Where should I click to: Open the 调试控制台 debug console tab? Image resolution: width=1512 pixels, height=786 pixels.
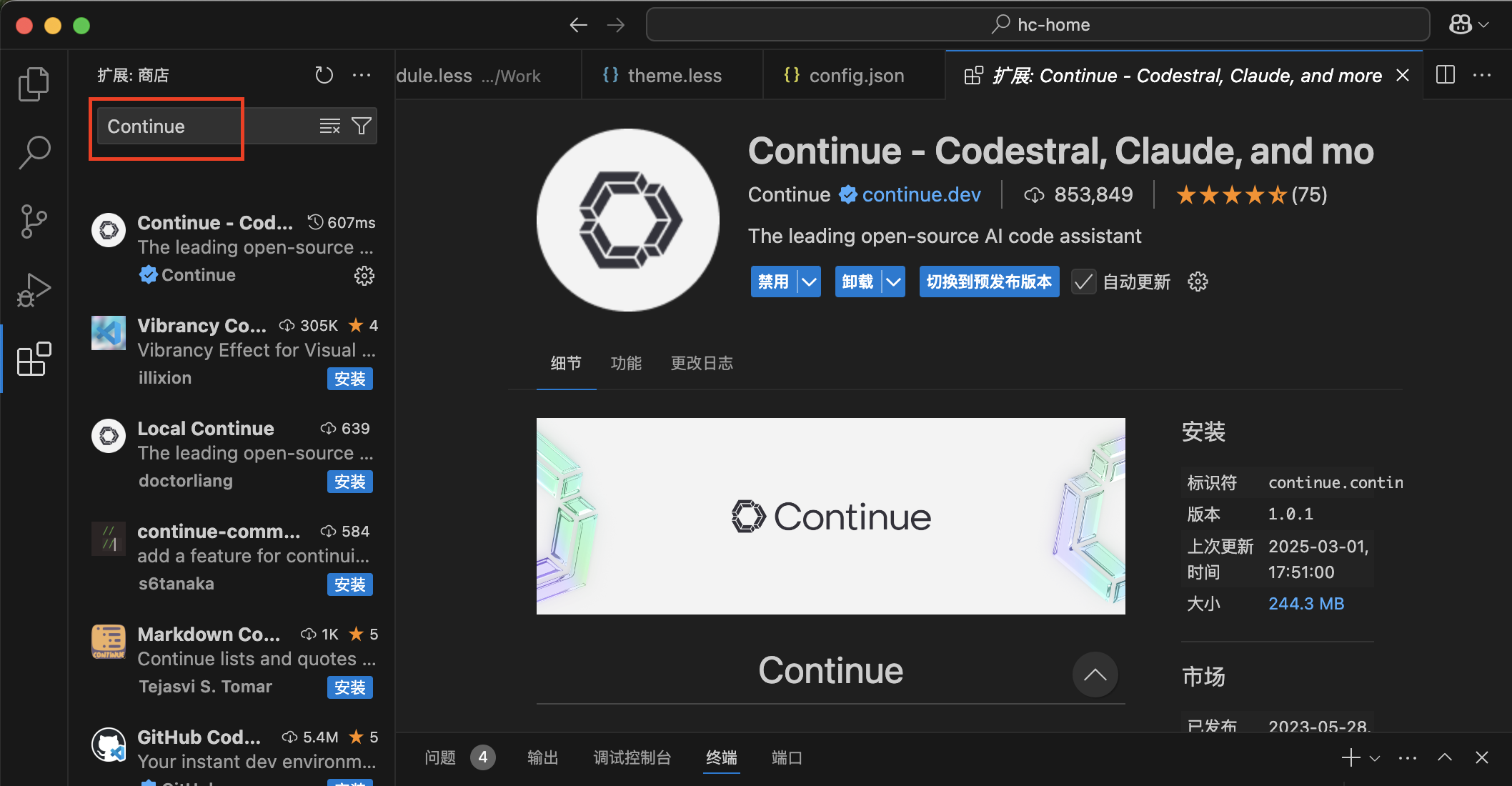[632, 757]
